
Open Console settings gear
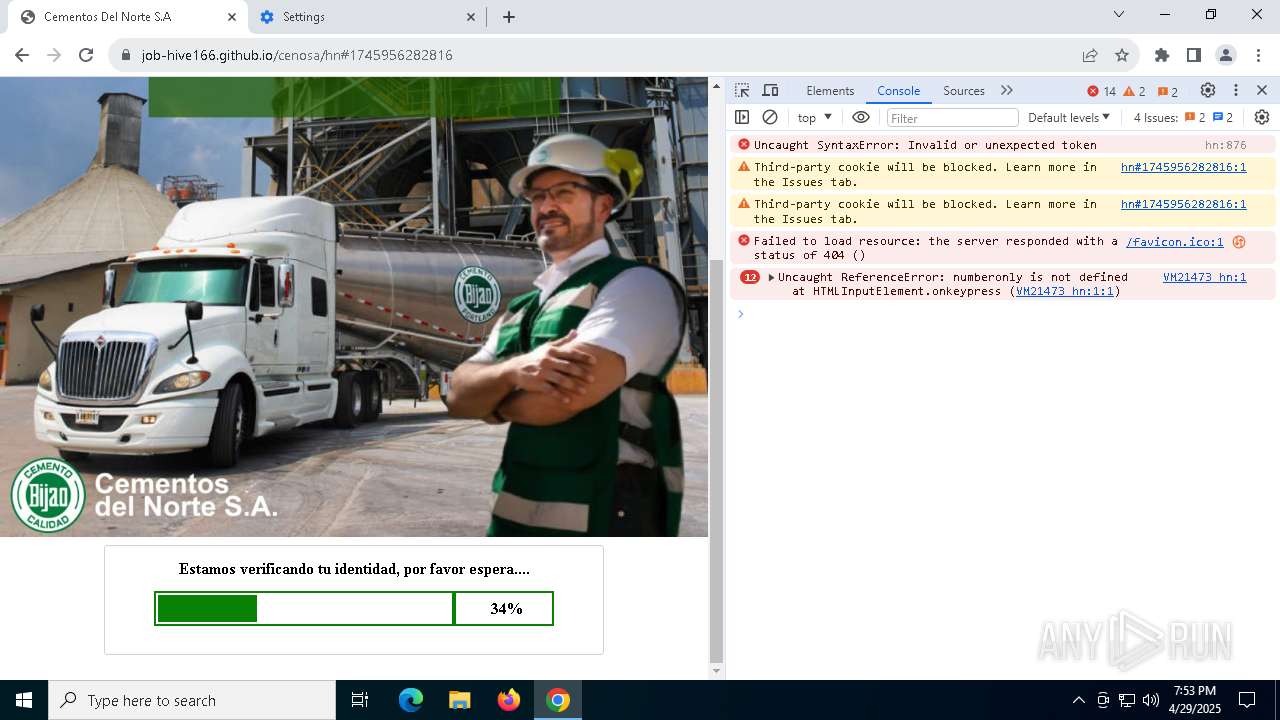point(1262,117)
